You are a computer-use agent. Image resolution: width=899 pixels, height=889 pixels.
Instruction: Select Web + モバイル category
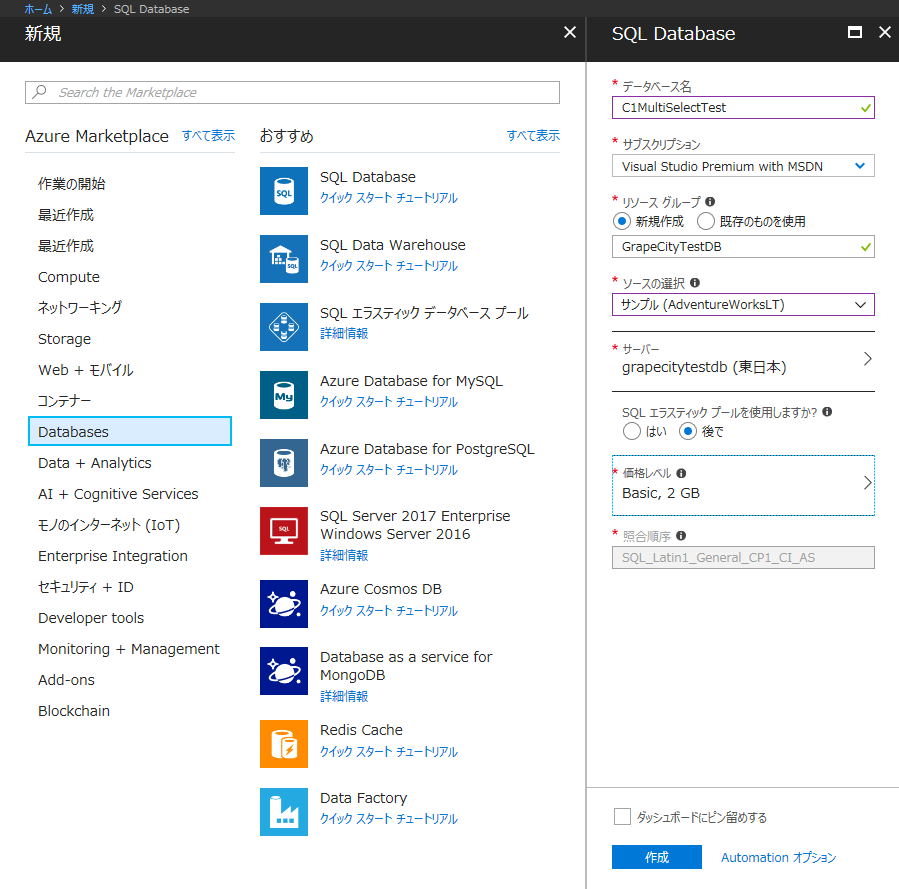pos(85,370)
